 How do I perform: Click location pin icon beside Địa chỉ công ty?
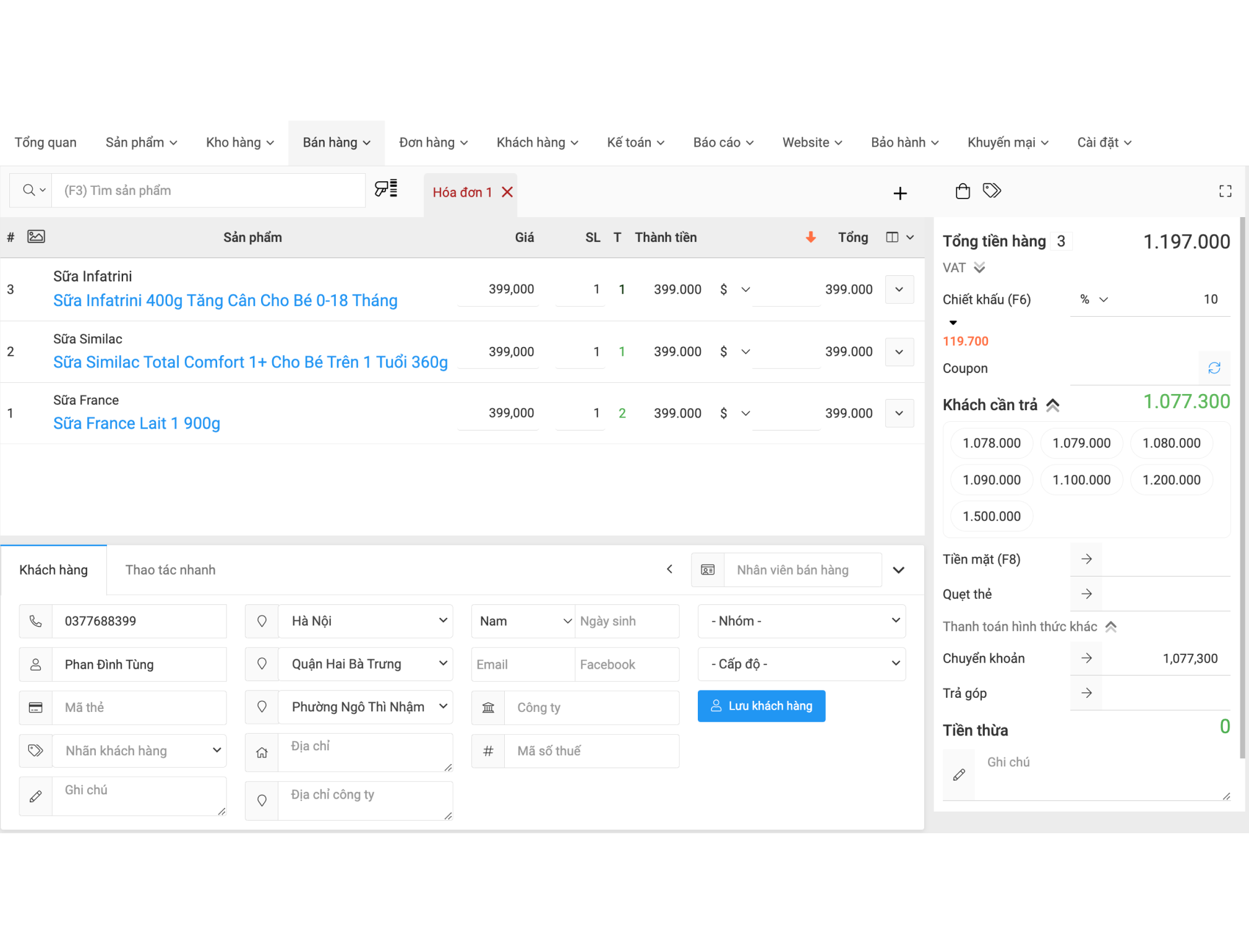pos(262,800)
